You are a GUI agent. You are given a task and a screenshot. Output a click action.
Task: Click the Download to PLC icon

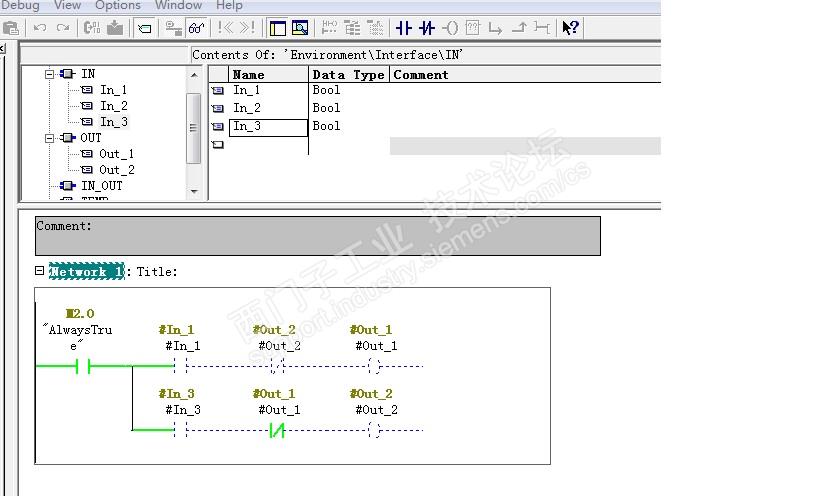115,28
